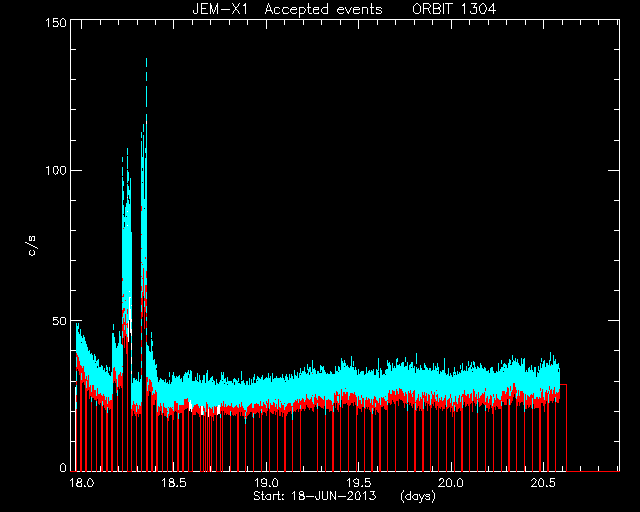Click the x-axis tick label 20.5
Viewport: 640px width, 512px height.
click(x=542, y=483)
